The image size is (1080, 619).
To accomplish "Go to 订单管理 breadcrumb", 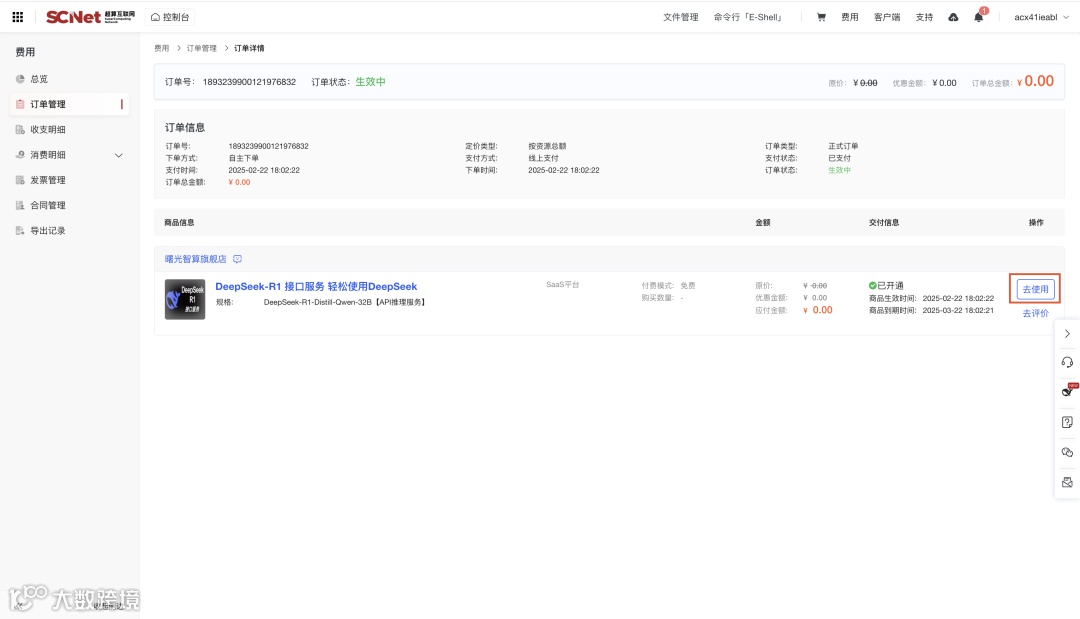I will 201,48.
